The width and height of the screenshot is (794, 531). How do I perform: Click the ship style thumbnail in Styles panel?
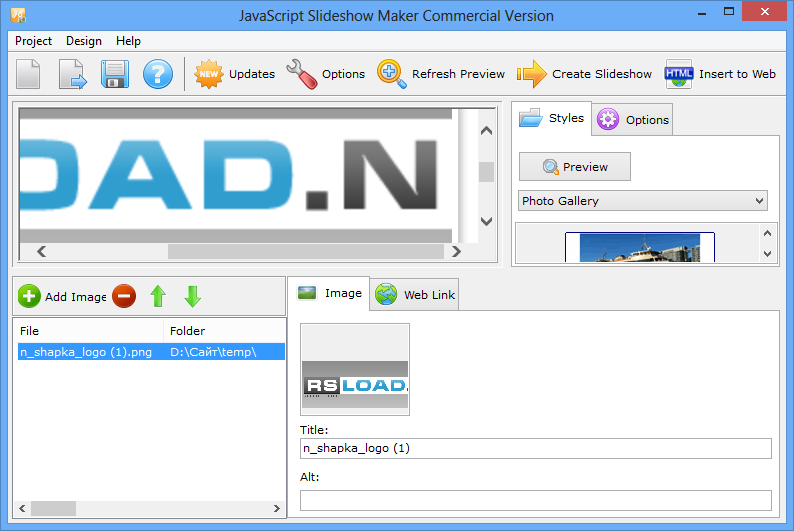click(x=640, y=247)
